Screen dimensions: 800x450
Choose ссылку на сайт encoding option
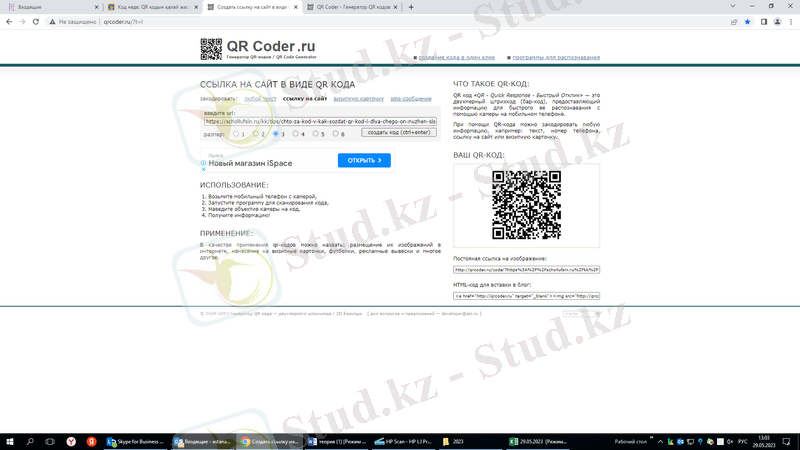click(x=305, y=98)
